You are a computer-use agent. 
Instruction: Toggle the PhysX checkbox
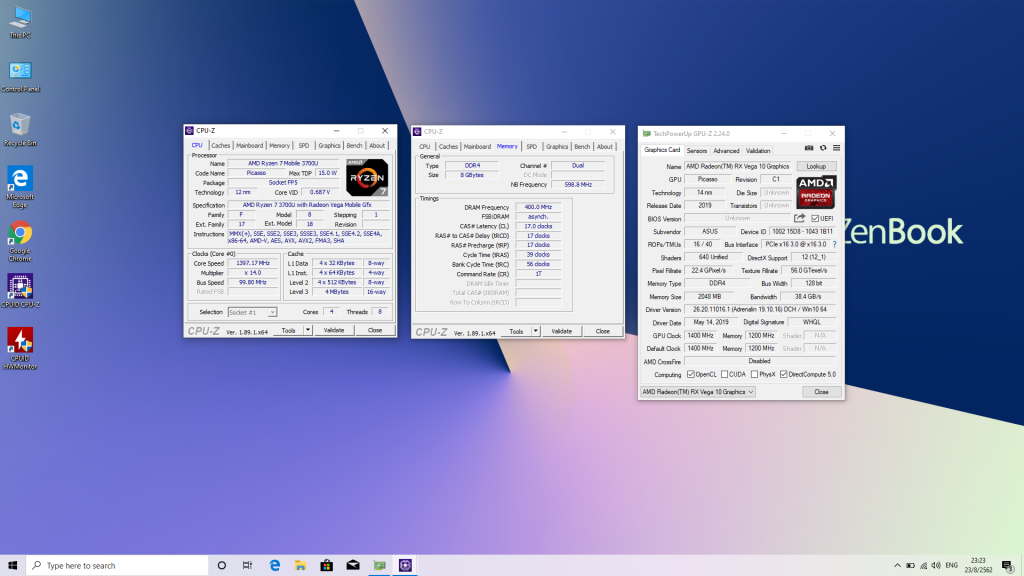[x=754, y=374]
